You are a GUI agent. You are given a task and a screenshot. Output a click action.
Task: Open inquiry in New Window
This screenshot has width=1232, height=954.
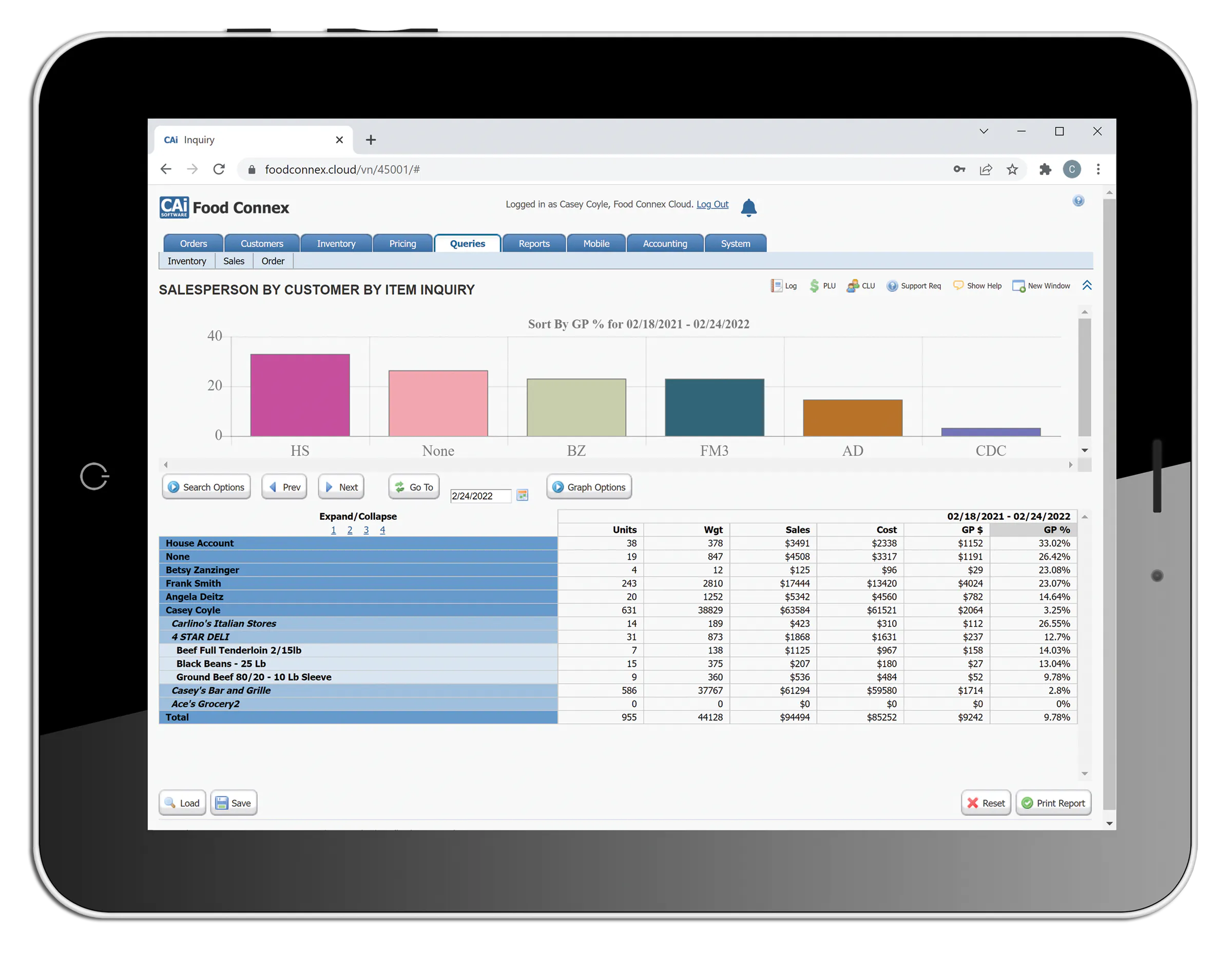click(x=1019, y=286)
